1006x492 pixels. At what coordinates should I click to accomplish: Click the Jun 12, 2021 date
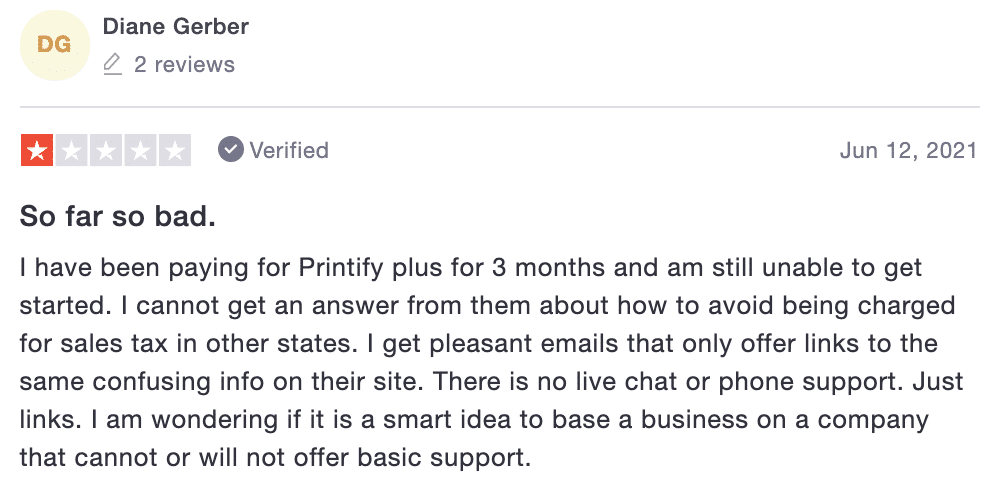point(908,151)
